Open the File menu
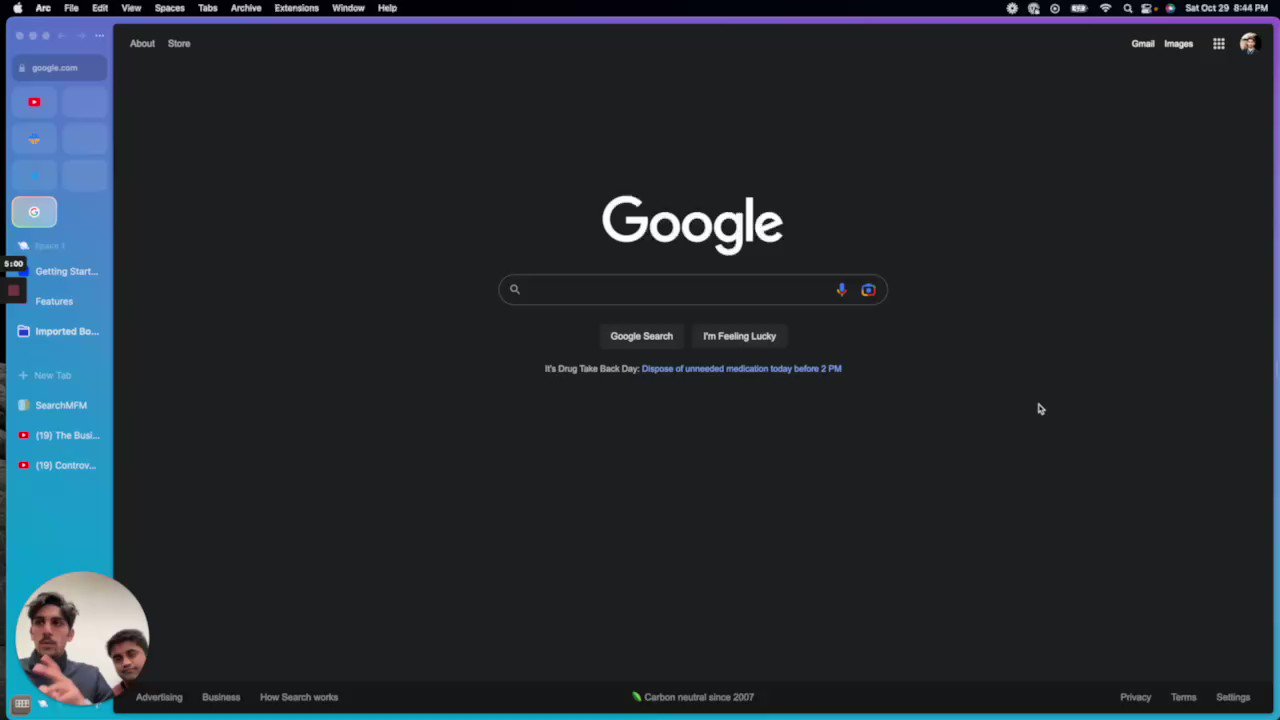This screenshot has height=720, width=1280. 72,8
